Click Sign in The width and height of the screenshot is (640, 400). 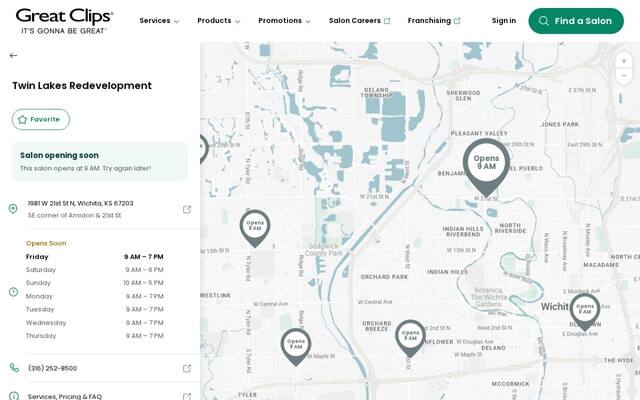point(504,20)
